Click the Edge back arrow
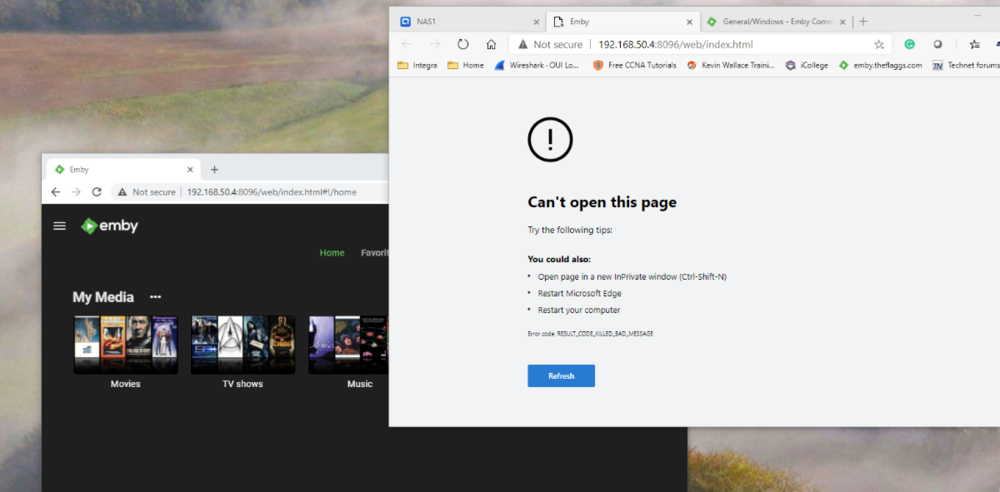The width and height of the screenshot is (1000, 492). (406, 44)
